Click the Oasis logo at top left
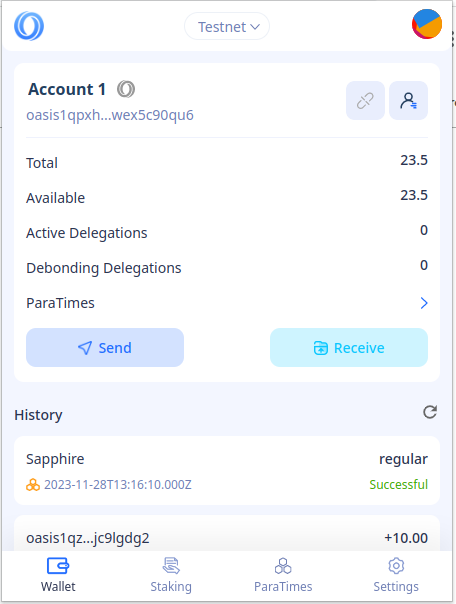Image resolution: width=456 pixels, height=604 pixels. click(x=29, y=26)
